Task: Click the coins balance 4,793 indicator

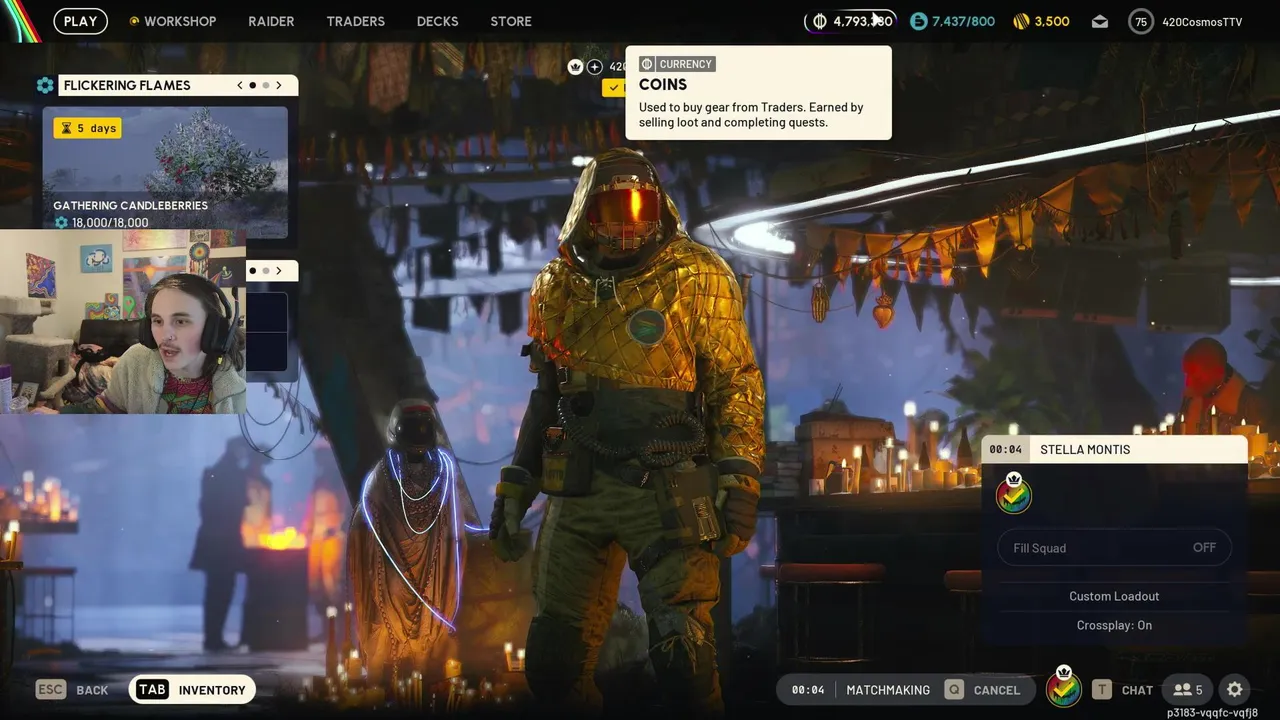Action: (851, 21)
